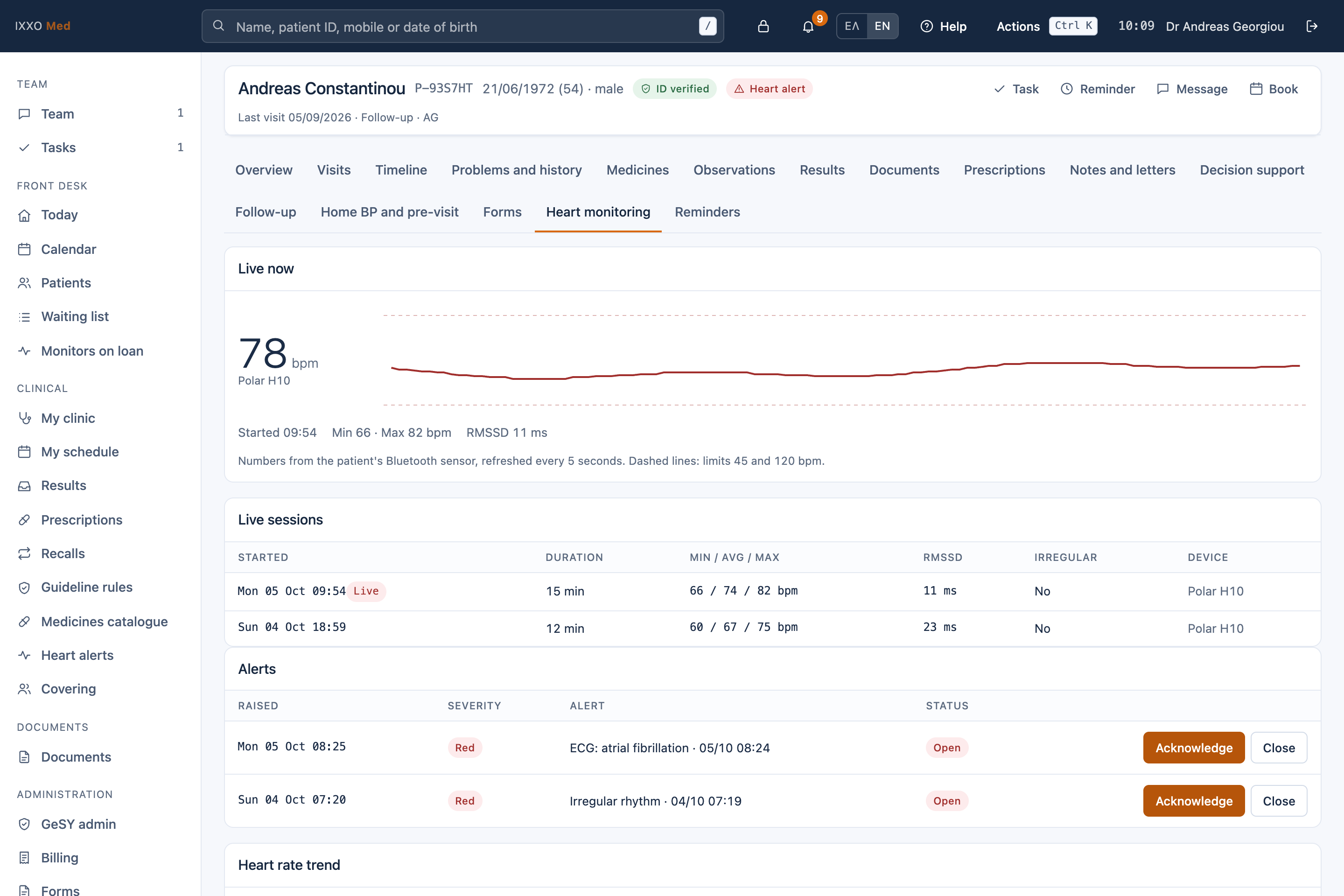Click Message in the patient header

tap(1192, 89)
